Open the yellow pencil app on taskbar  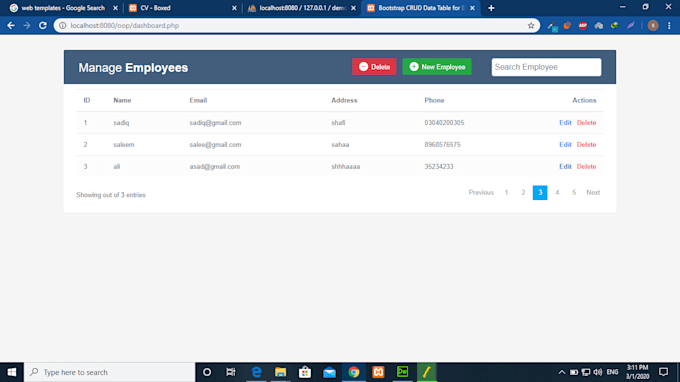(x=427, y=372)
